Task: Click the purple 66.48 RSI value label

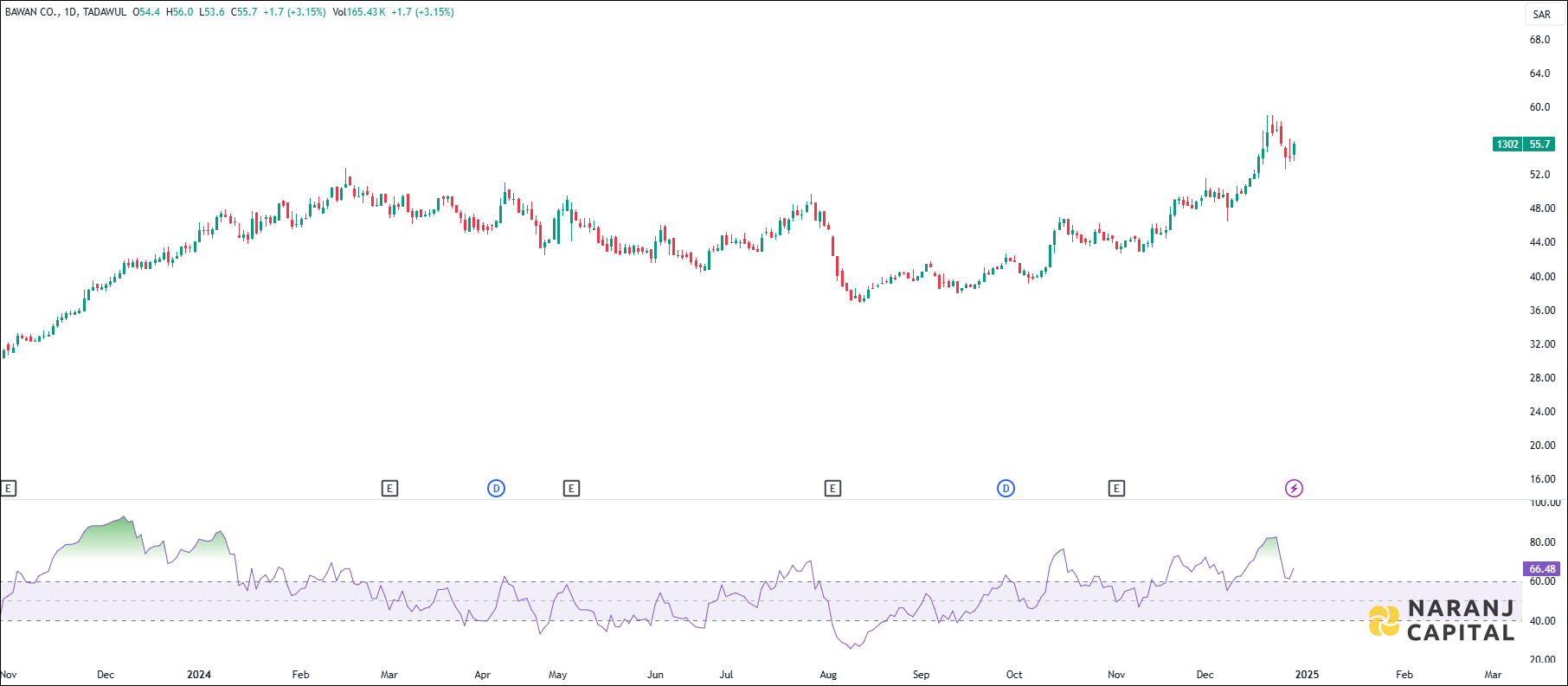Action: pos(1542,569)
